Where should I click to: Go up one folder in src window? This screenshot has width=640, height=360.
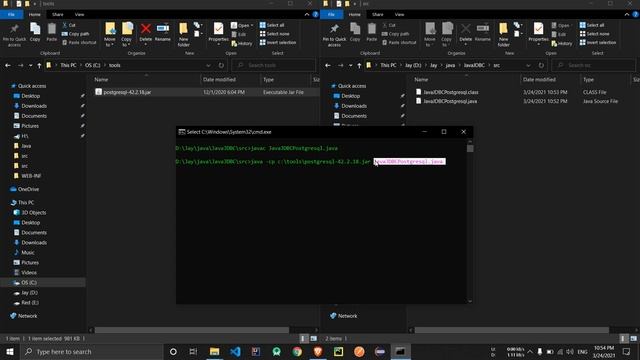[359, 65]
